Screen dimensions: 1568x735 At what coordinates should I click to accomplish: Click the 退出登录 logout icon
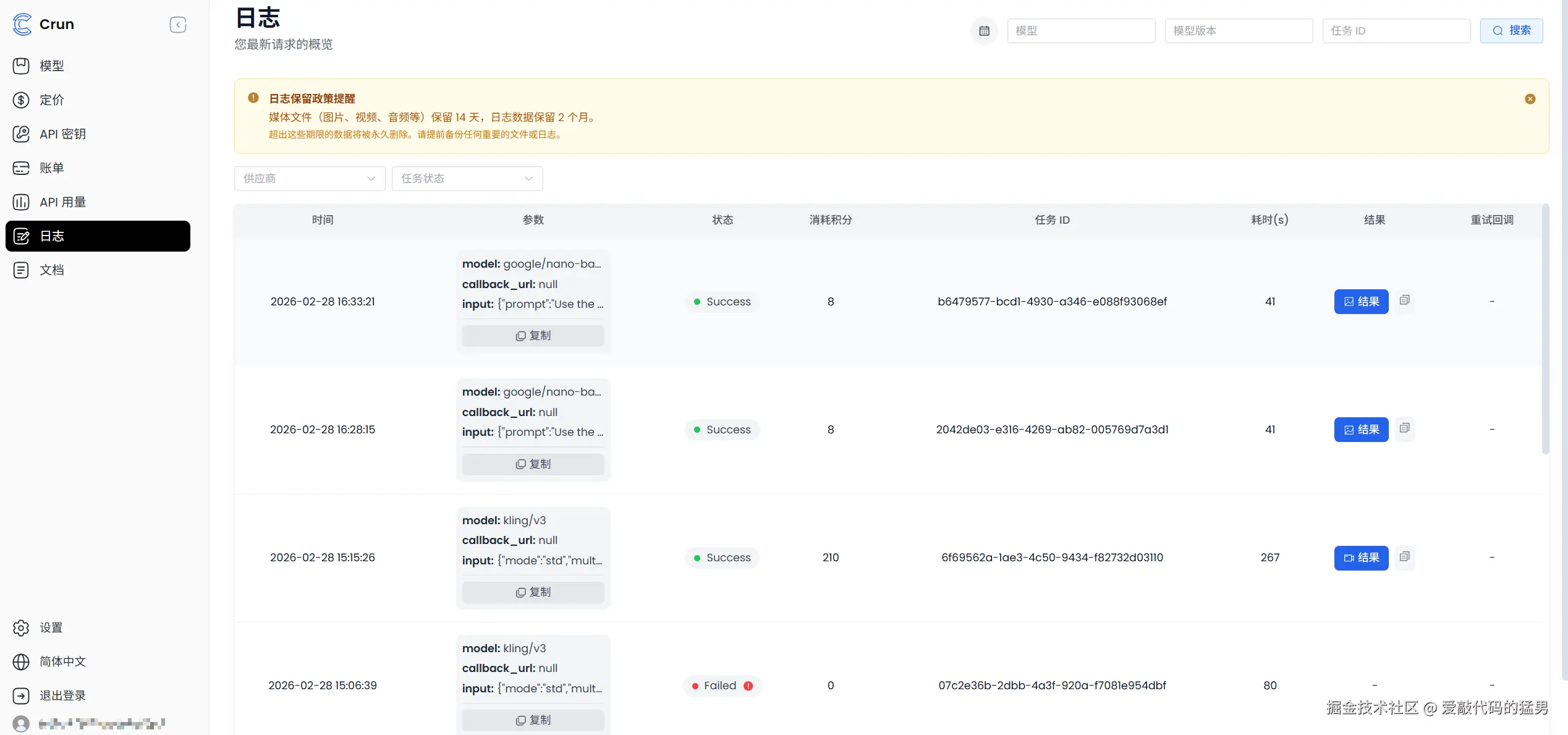click(22, 695)
